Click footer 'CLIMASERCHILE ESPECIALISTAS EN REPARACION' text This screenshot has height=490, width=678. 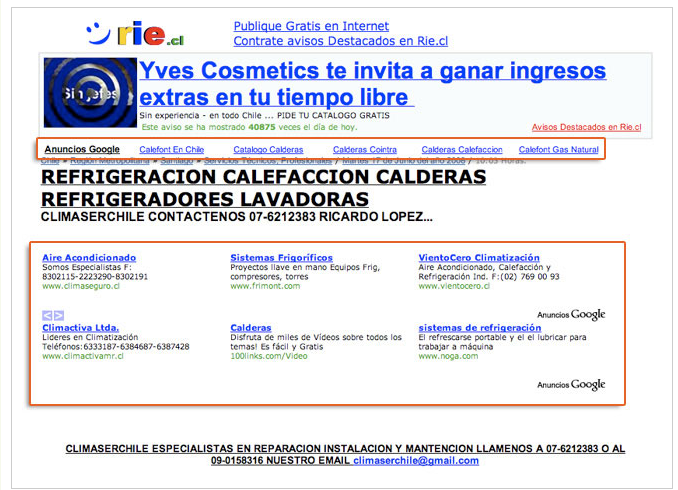tap(345, 455)
